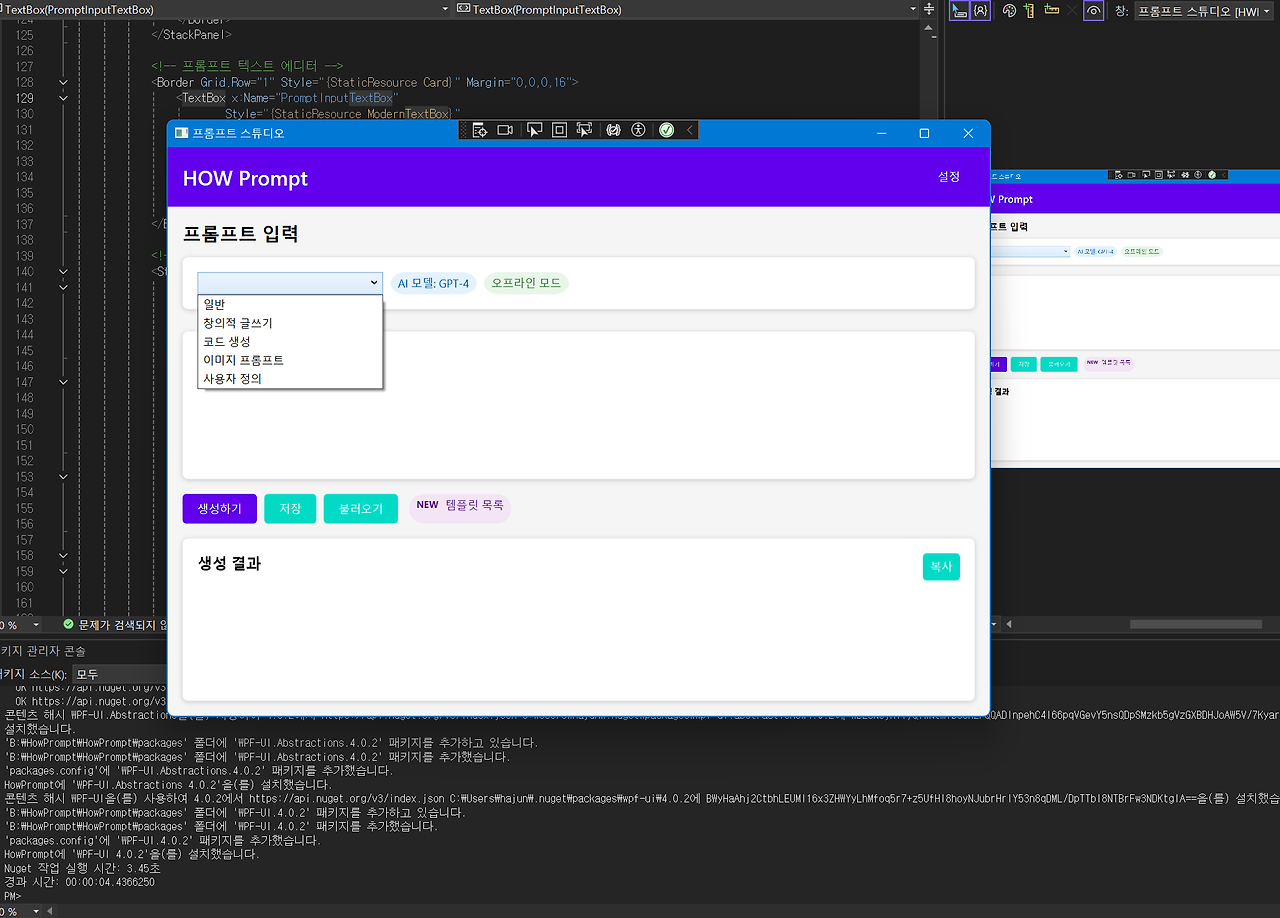Open 설정 in the HOW Prompt header
Viewport: 1280px width, 918px height.
[x=949, y=176]
